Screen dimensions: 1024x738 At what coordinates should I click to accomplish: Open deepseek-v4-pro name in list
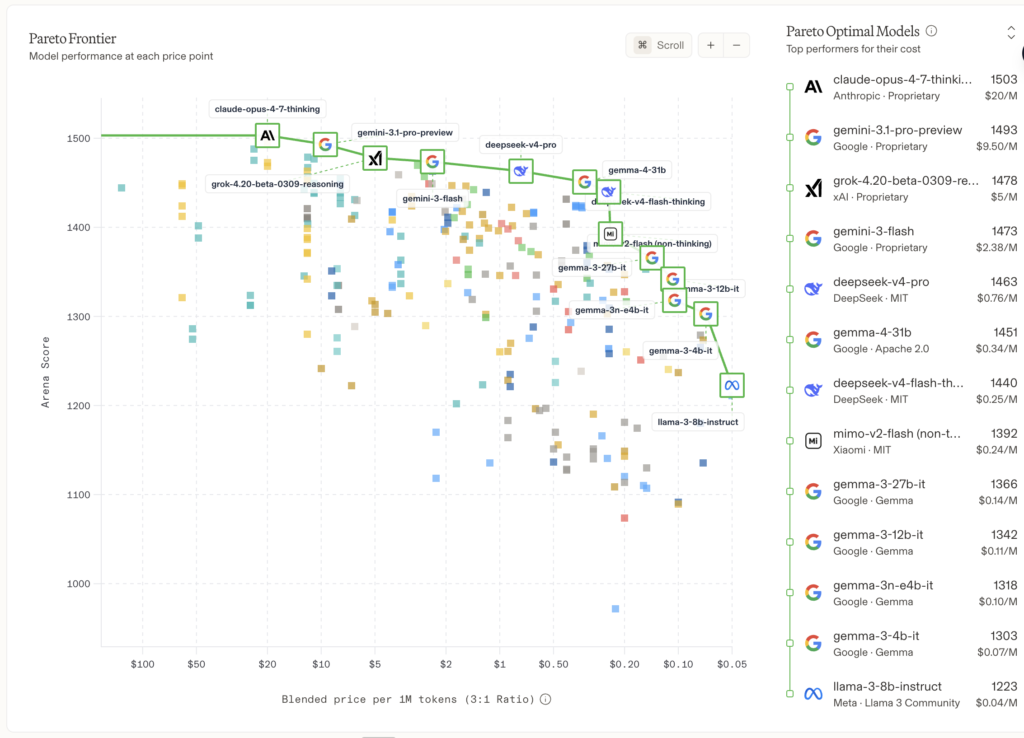[x=881, y=281]
